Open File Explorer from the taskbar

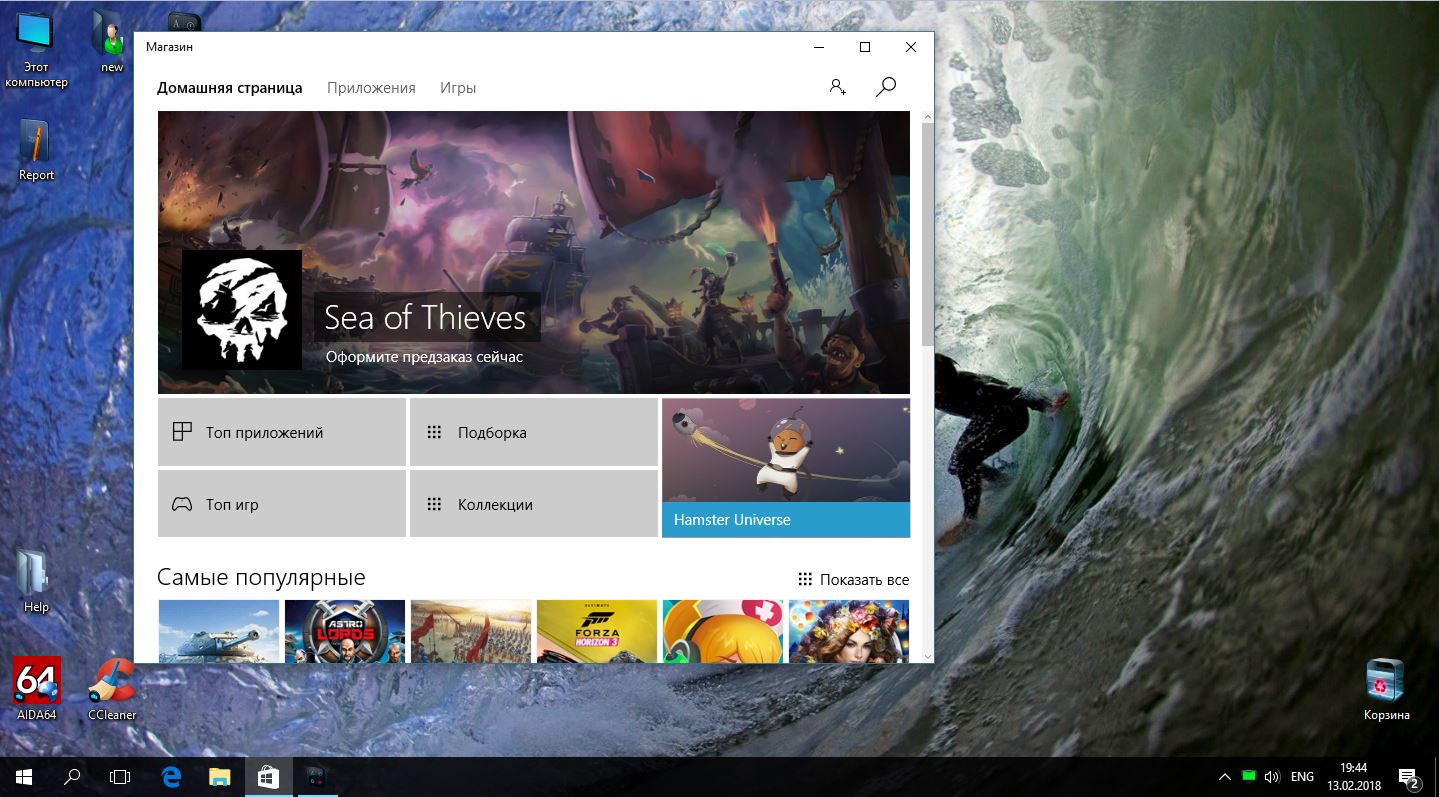(219, 776)
